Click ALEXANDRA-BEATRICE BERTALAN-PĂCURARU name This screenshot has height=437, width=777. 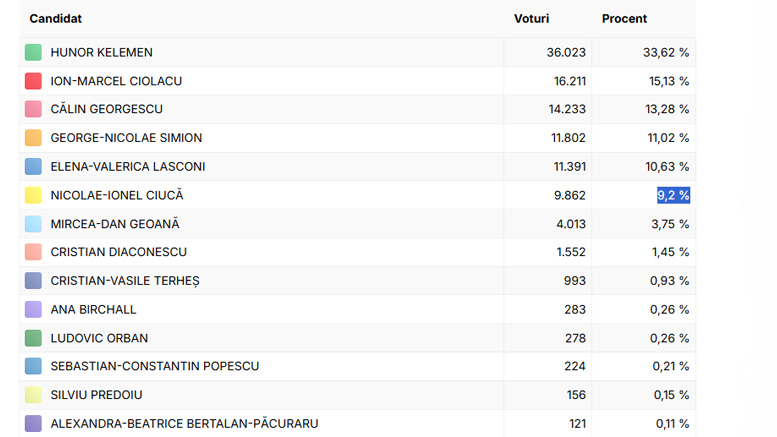click(184, 424)
